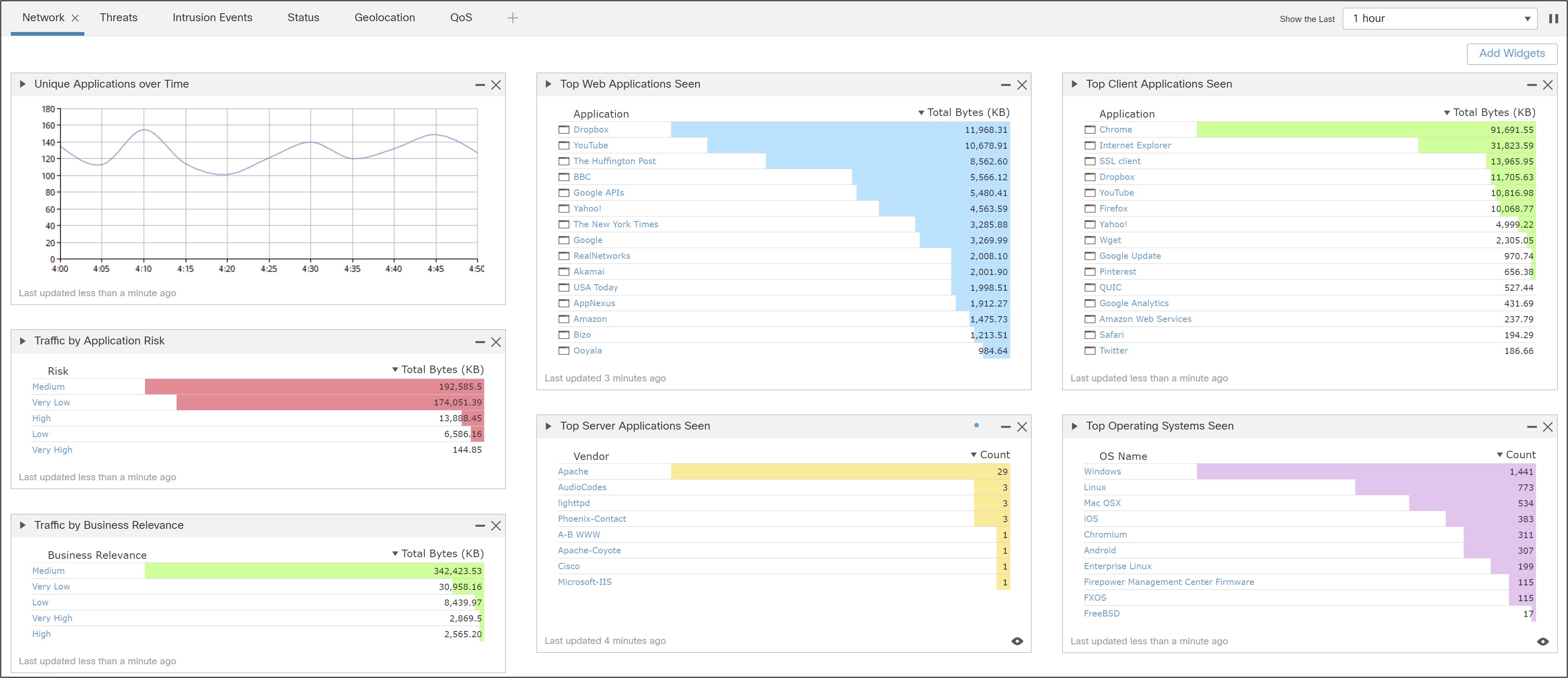Expand the Traffic by Business Relevance widget arrow
The height and width of the screenshot is (678, 1568).
click(x=22, y=525)
